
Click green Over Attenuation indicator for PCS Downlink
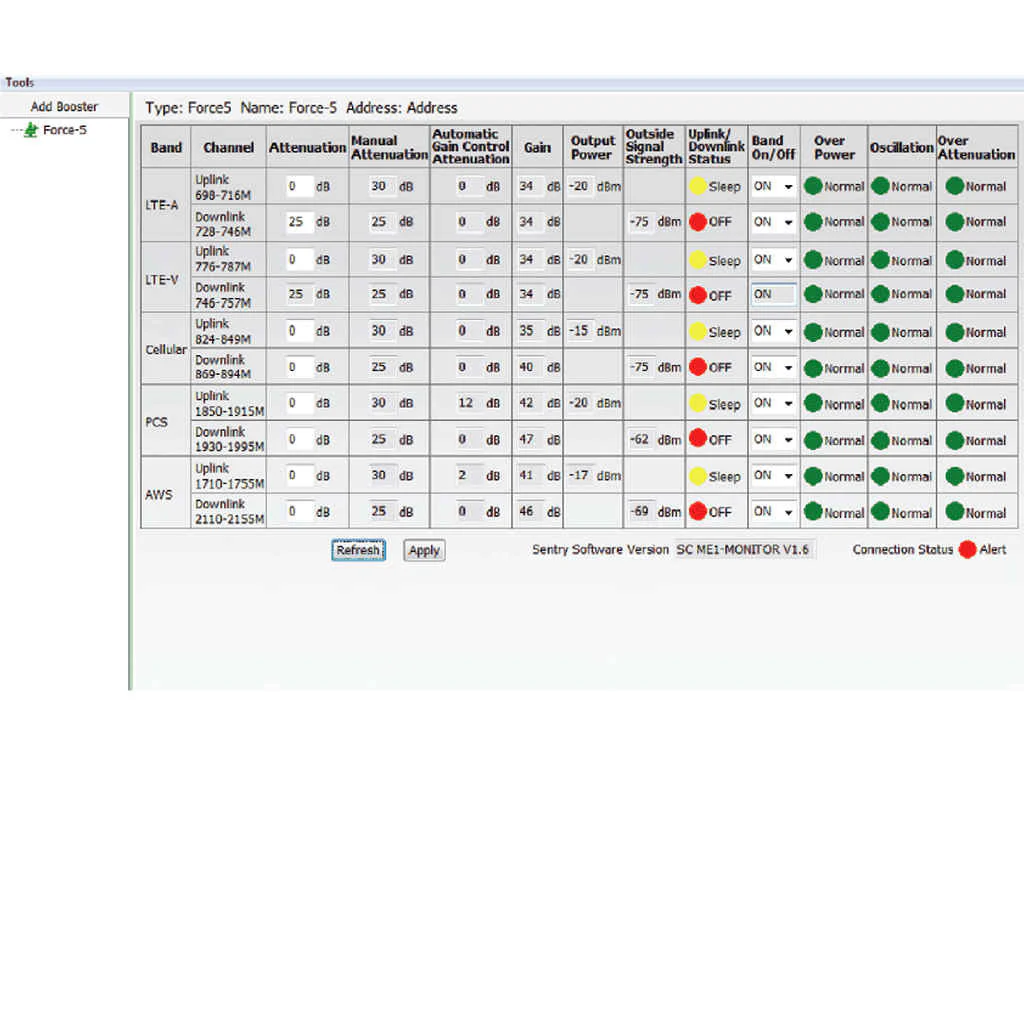coord(955,440)
